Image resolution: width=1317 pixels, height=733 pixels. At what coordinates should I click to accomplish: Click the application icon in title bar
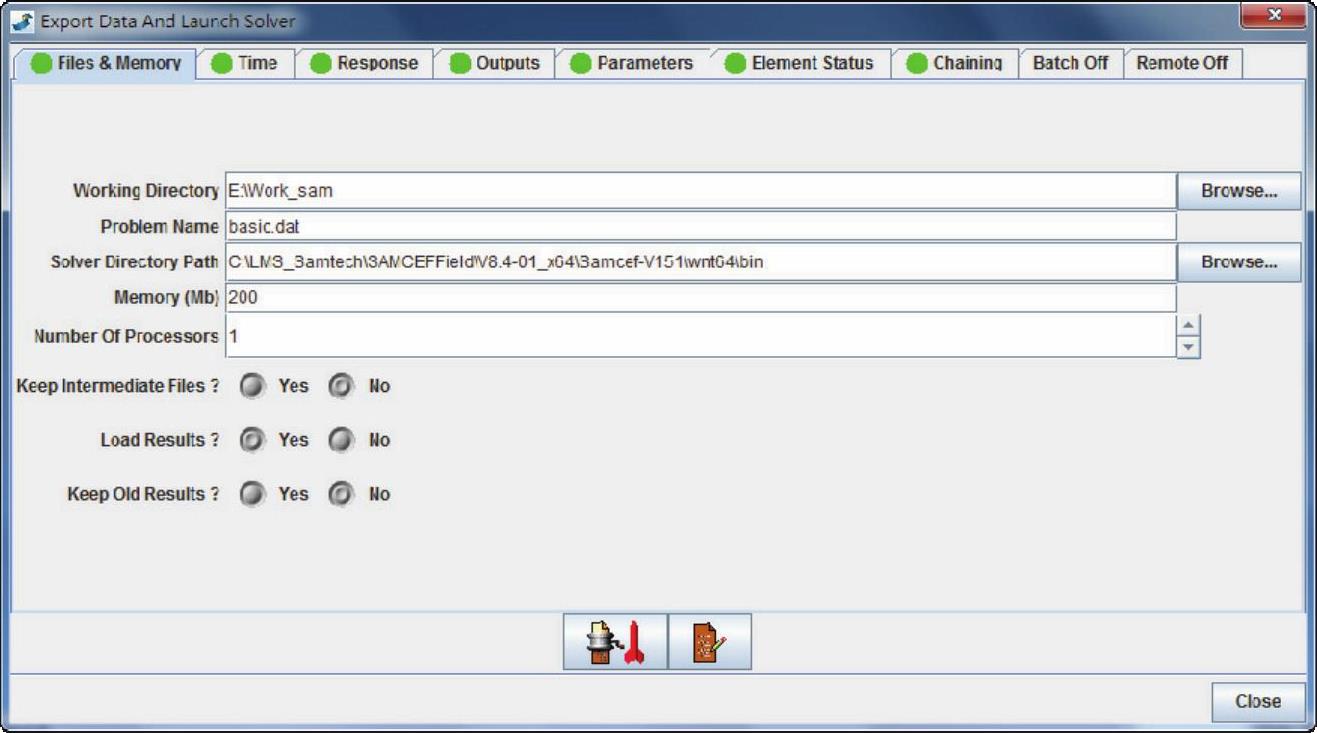tap(22, 21)
